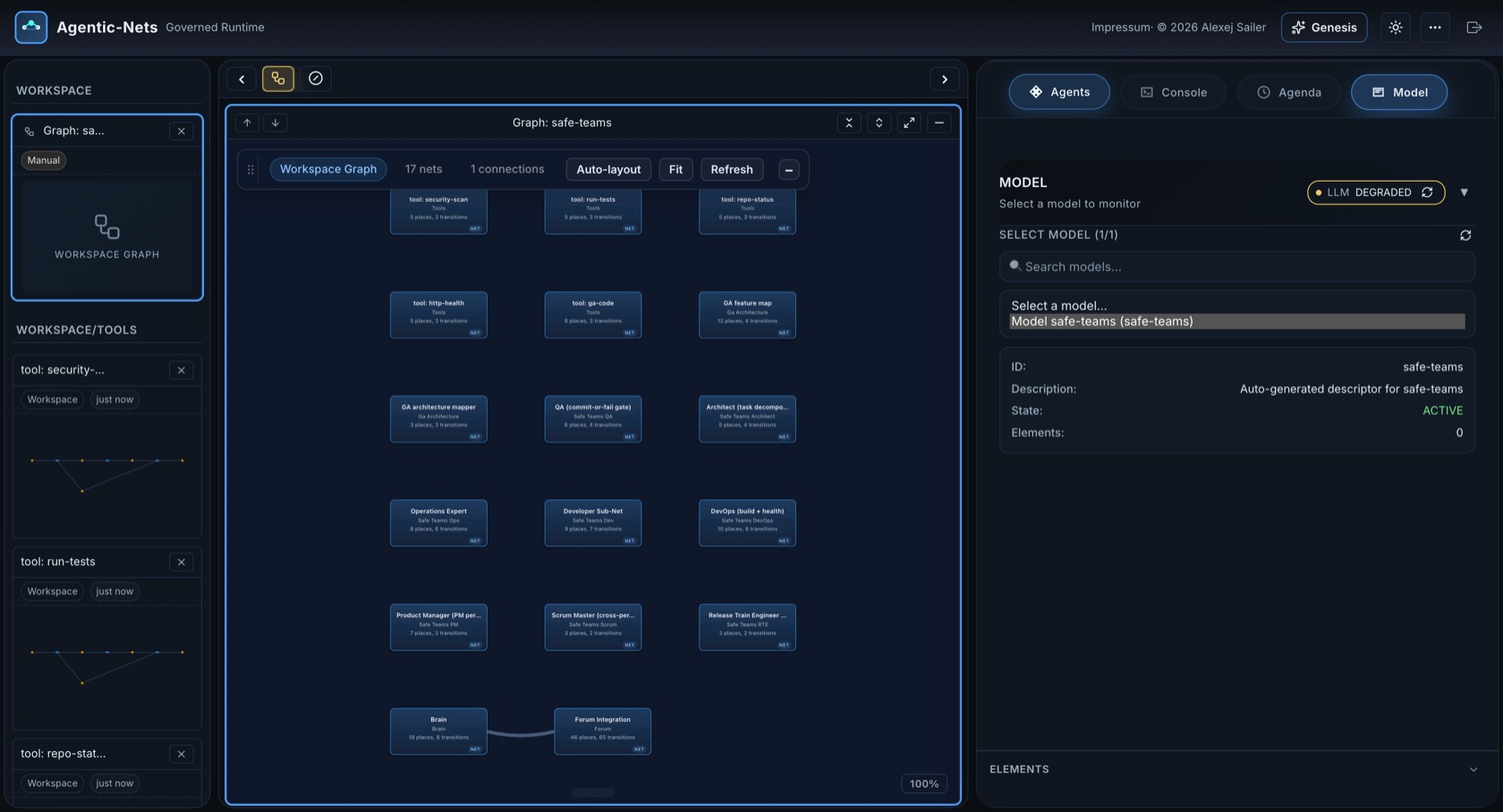This screenshot has width=1503, height=812.
Task: Toggle the light/dark theme sun icon
Action: pos(1396,27)
